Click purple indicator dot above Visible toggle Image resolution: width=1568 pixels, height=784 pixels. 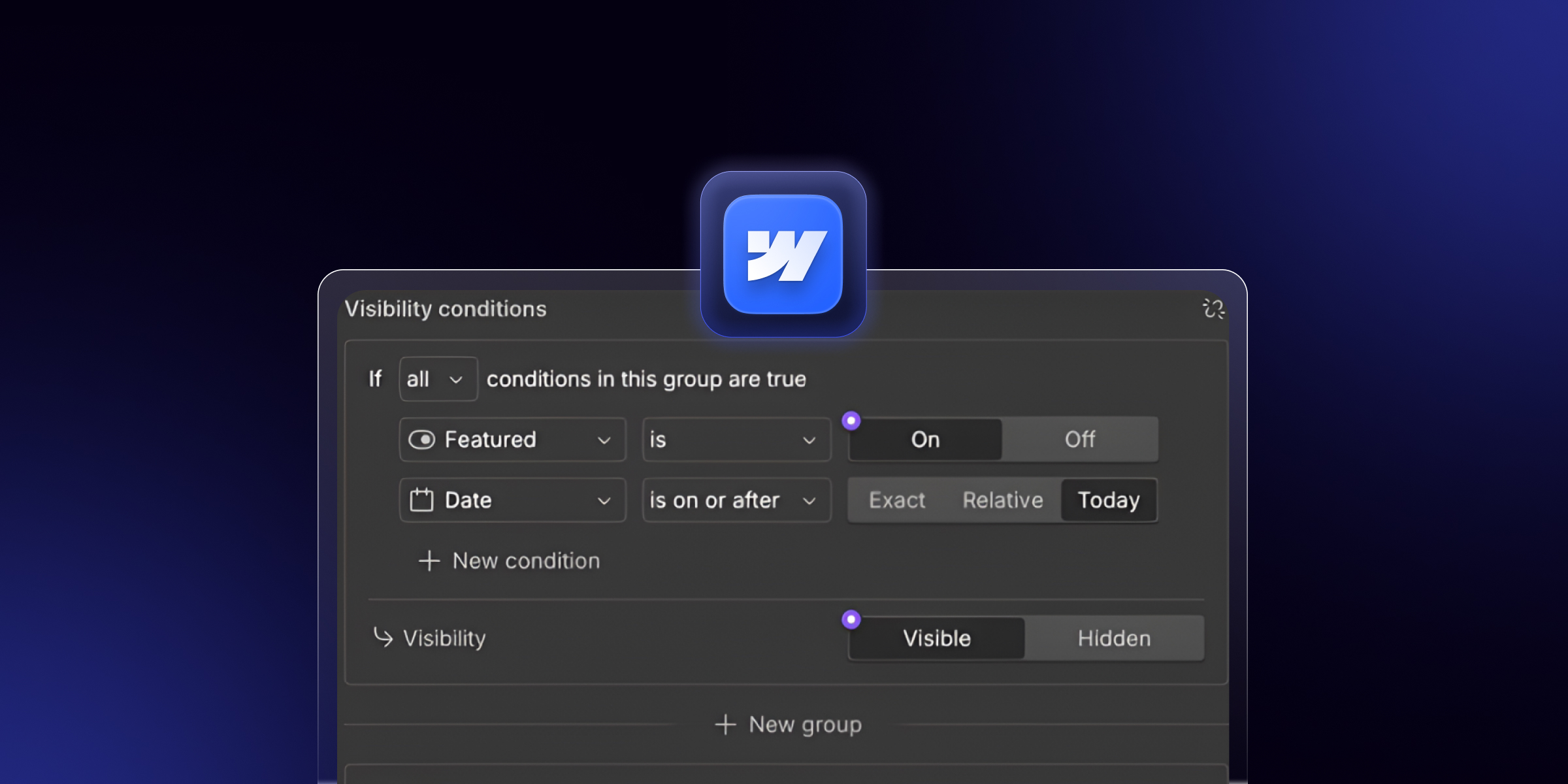(851, 619)
